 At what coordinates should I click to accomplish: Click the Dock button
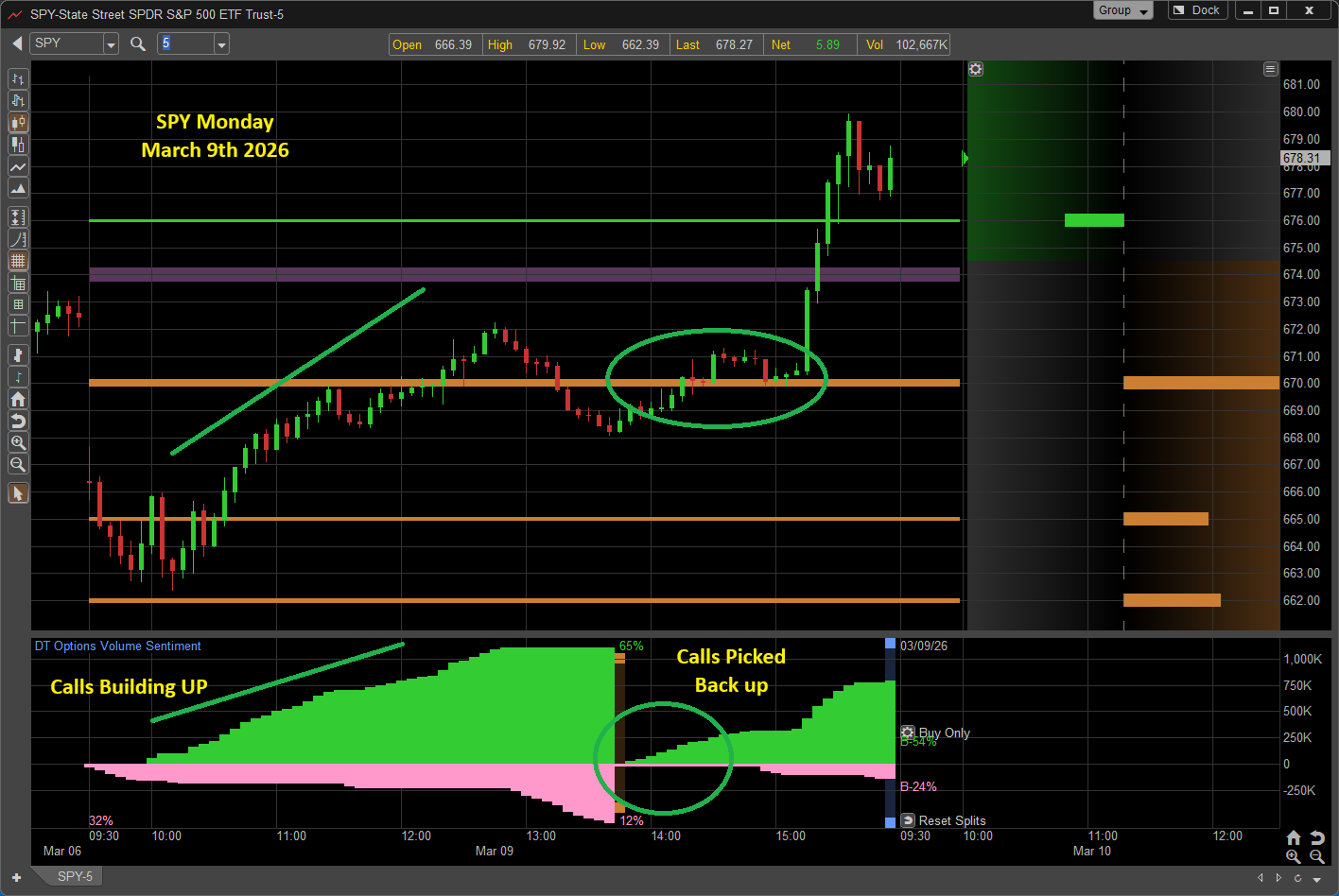[x=1197, y=10]
